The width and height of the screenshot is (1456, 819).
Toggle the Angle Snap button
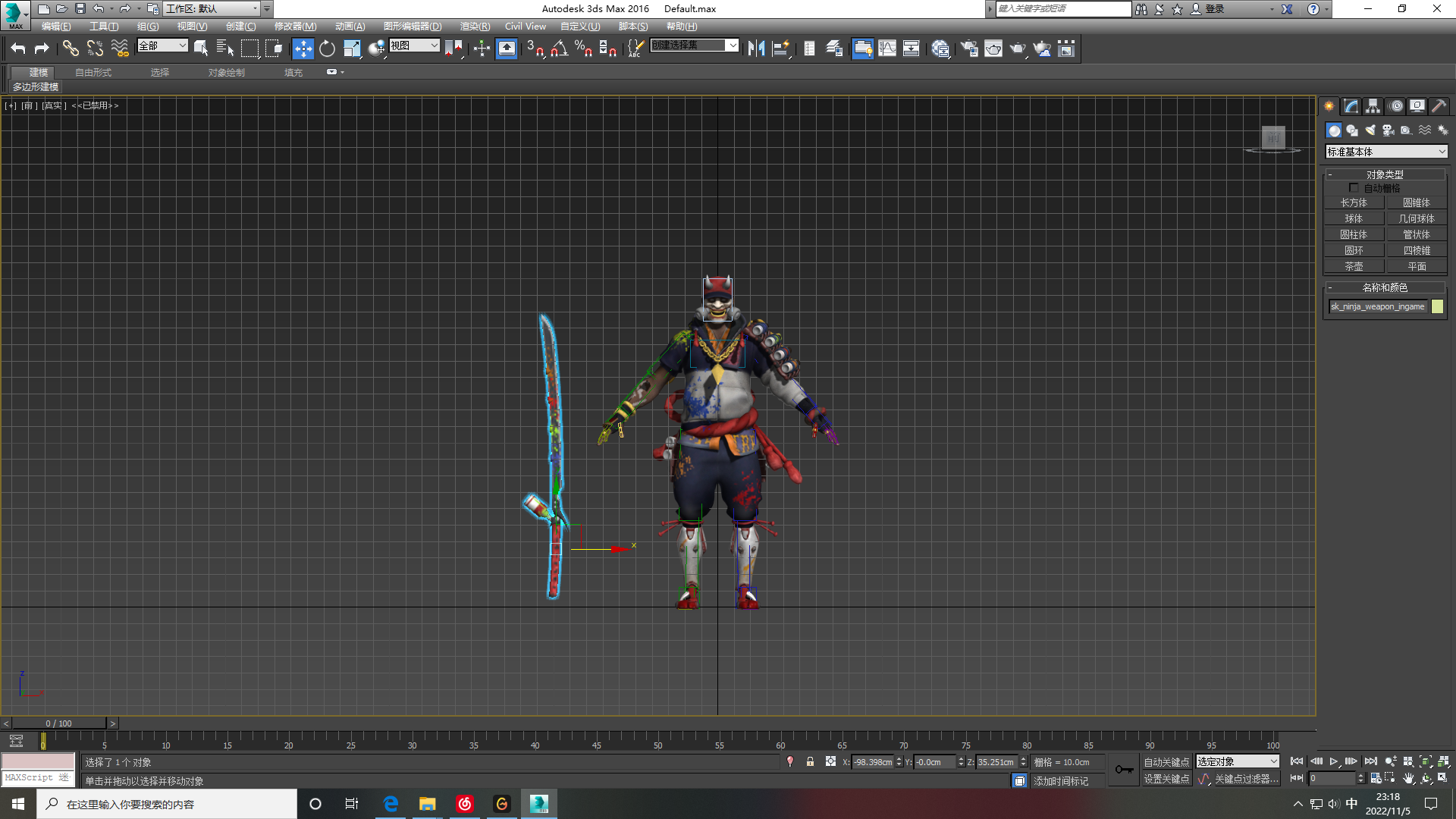pyautogui.click(x=560, y=49)
